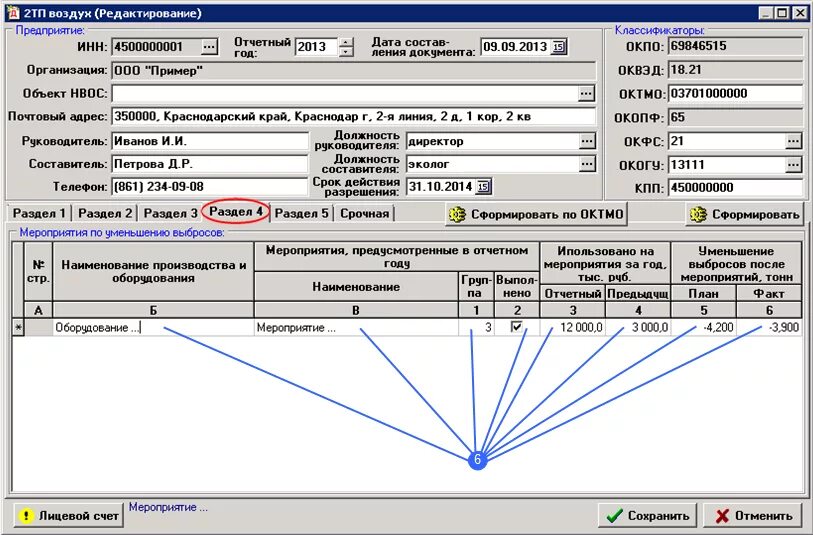Screen dimensions: 813x535
Task: Select the План cell -4,200
Action: pos(704,327)
